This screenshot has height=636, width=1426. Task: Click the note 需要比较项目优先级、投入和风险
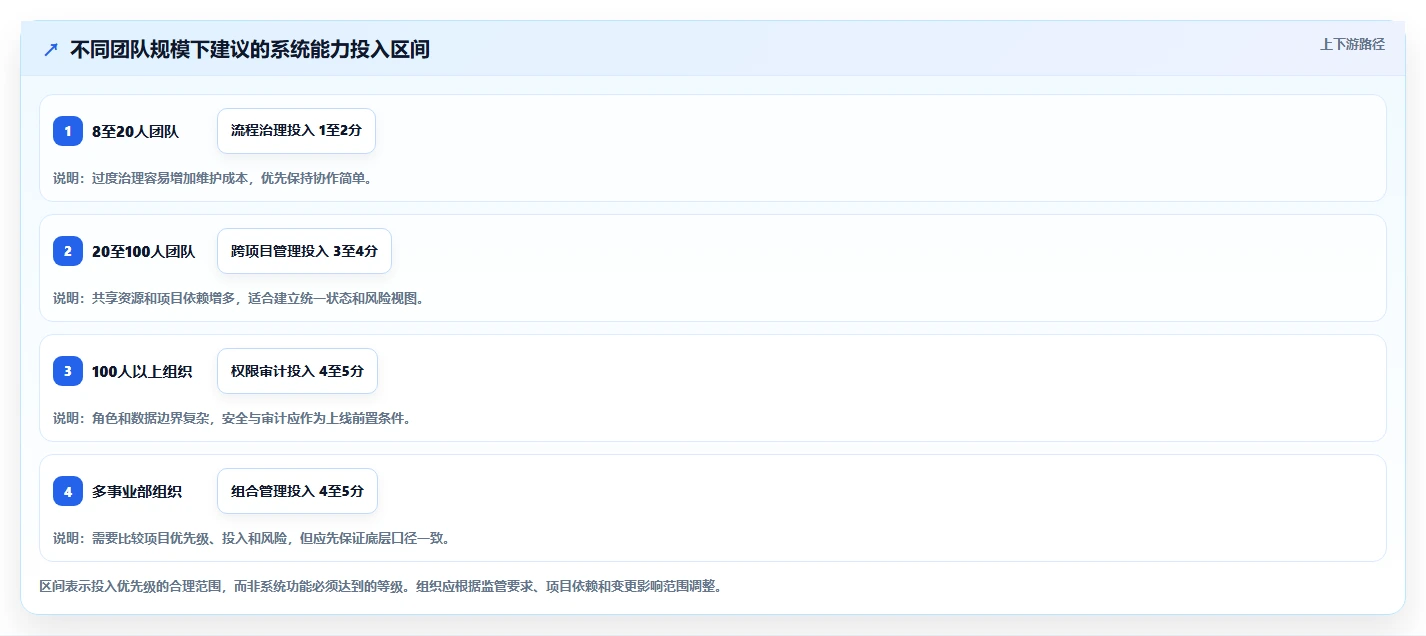[252, 538]
